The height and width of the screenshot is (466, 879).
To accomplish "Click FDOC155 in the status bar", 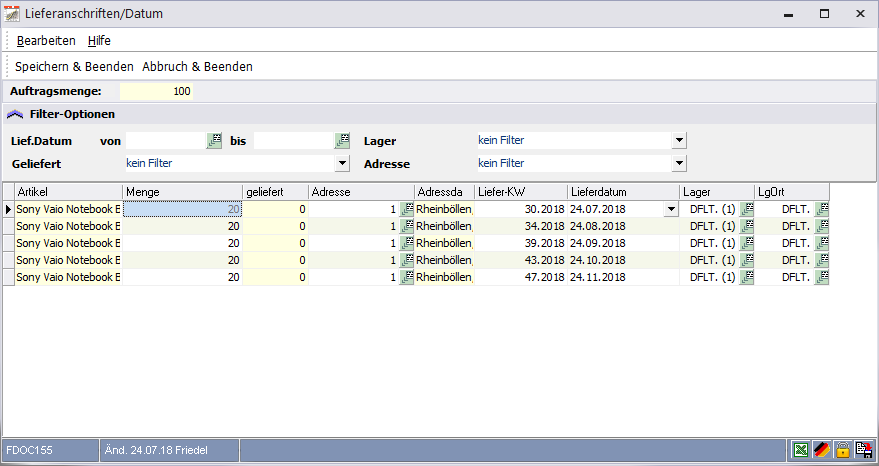I will pos(50,450).
